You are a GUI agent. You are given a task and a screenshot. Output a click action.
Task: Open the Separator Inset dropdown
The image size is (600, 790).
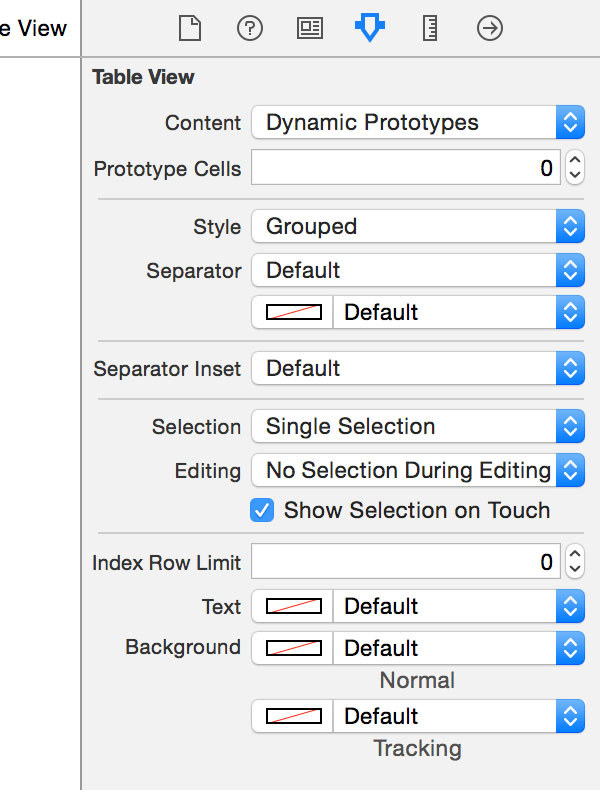tap(418, 368)
